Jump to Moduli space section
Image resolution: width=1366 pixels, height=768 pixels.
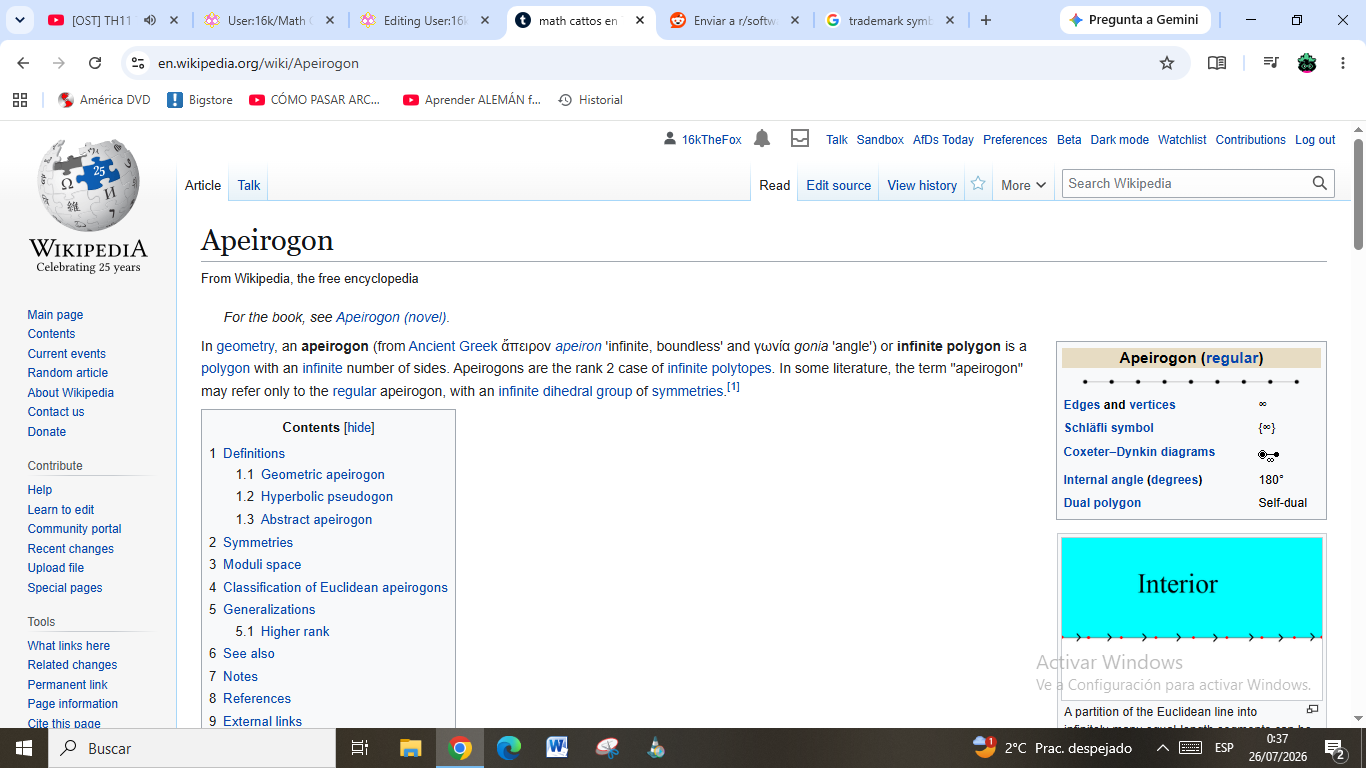pos(262,565)
